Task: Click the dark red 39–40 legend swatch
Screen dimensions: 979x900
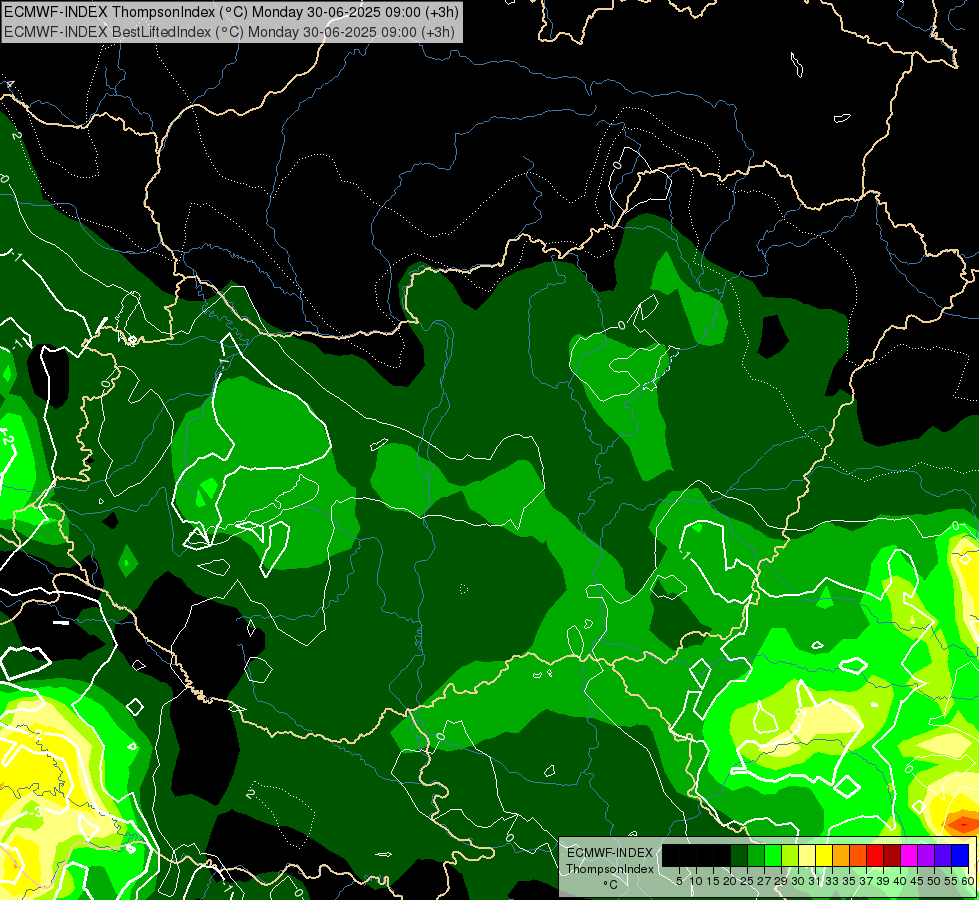Action: pyautogui.click(x=892, y=856)
